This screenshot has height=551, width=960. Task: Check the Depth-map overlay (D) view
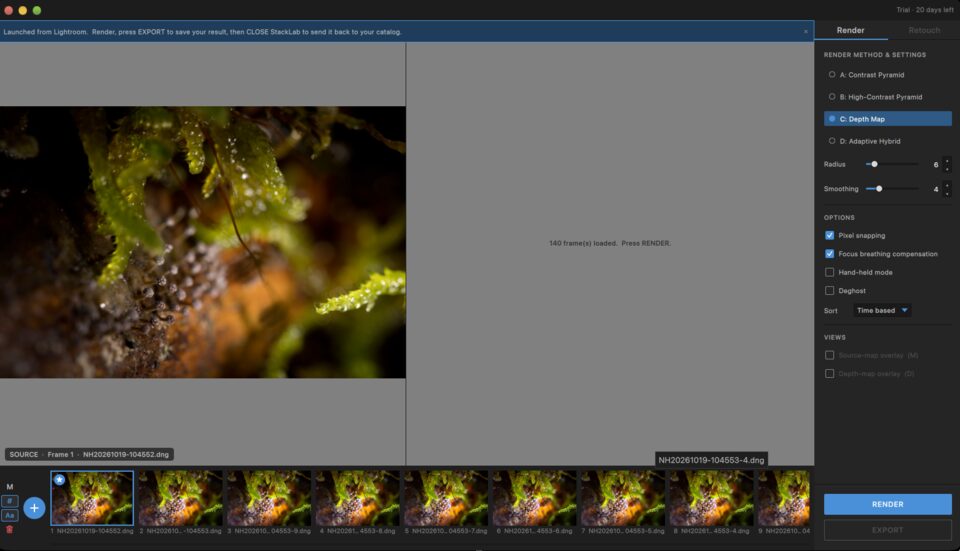tap(830, 373)
